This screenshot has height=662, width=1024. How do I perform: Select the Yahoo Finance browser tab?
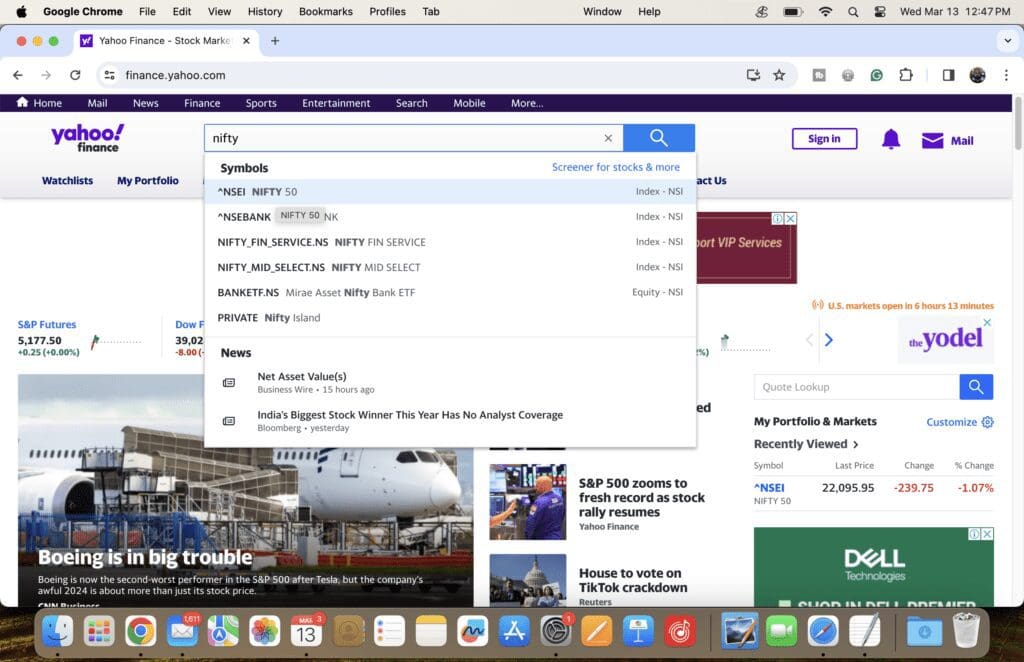(x=166, y=40)
